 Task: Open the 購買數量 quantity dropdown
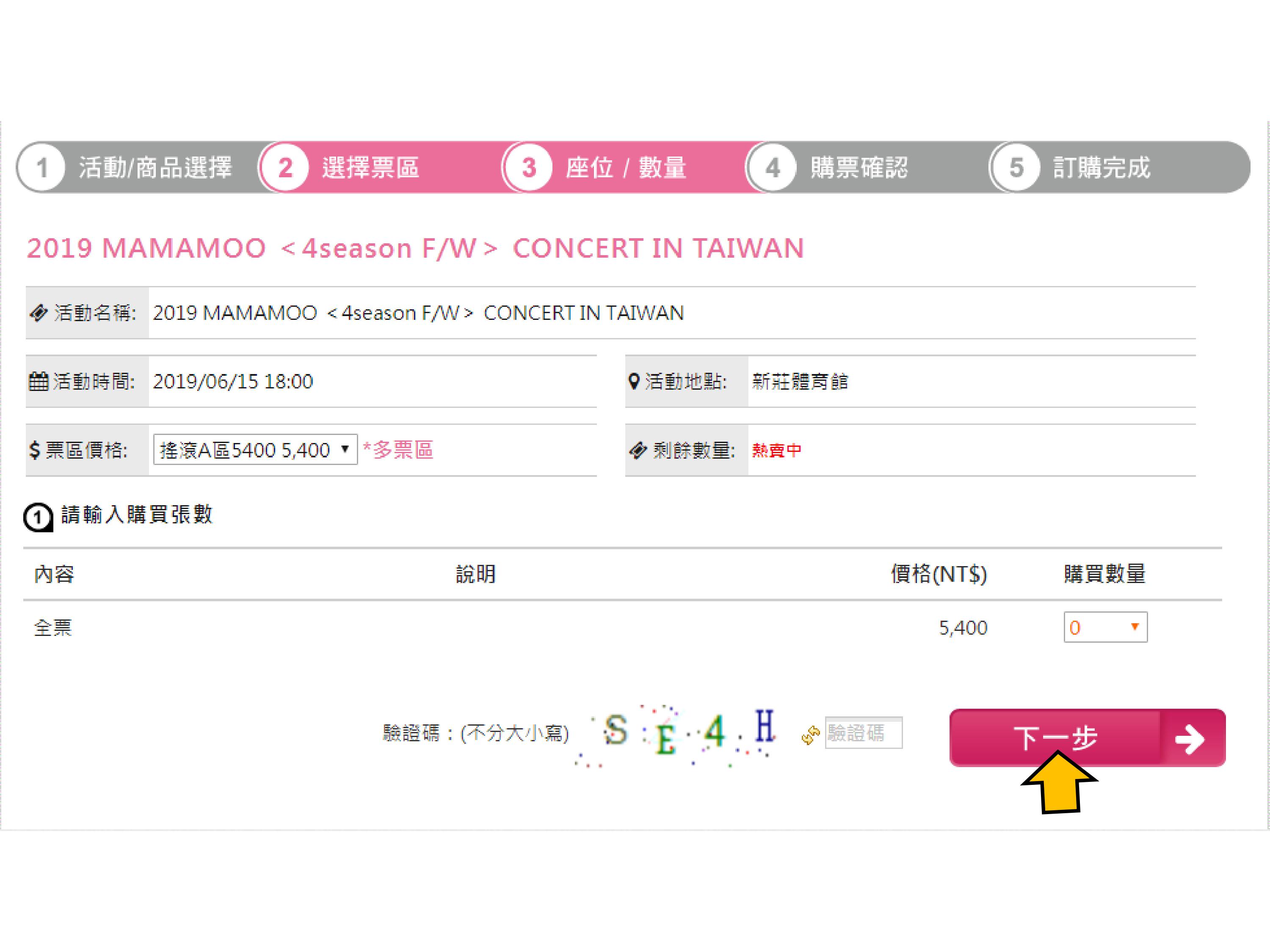1105,627
